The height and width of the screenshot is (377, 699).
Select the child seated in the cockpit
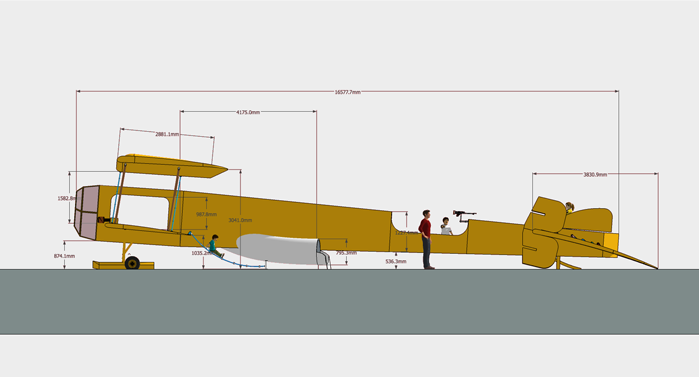click(446, 226)
